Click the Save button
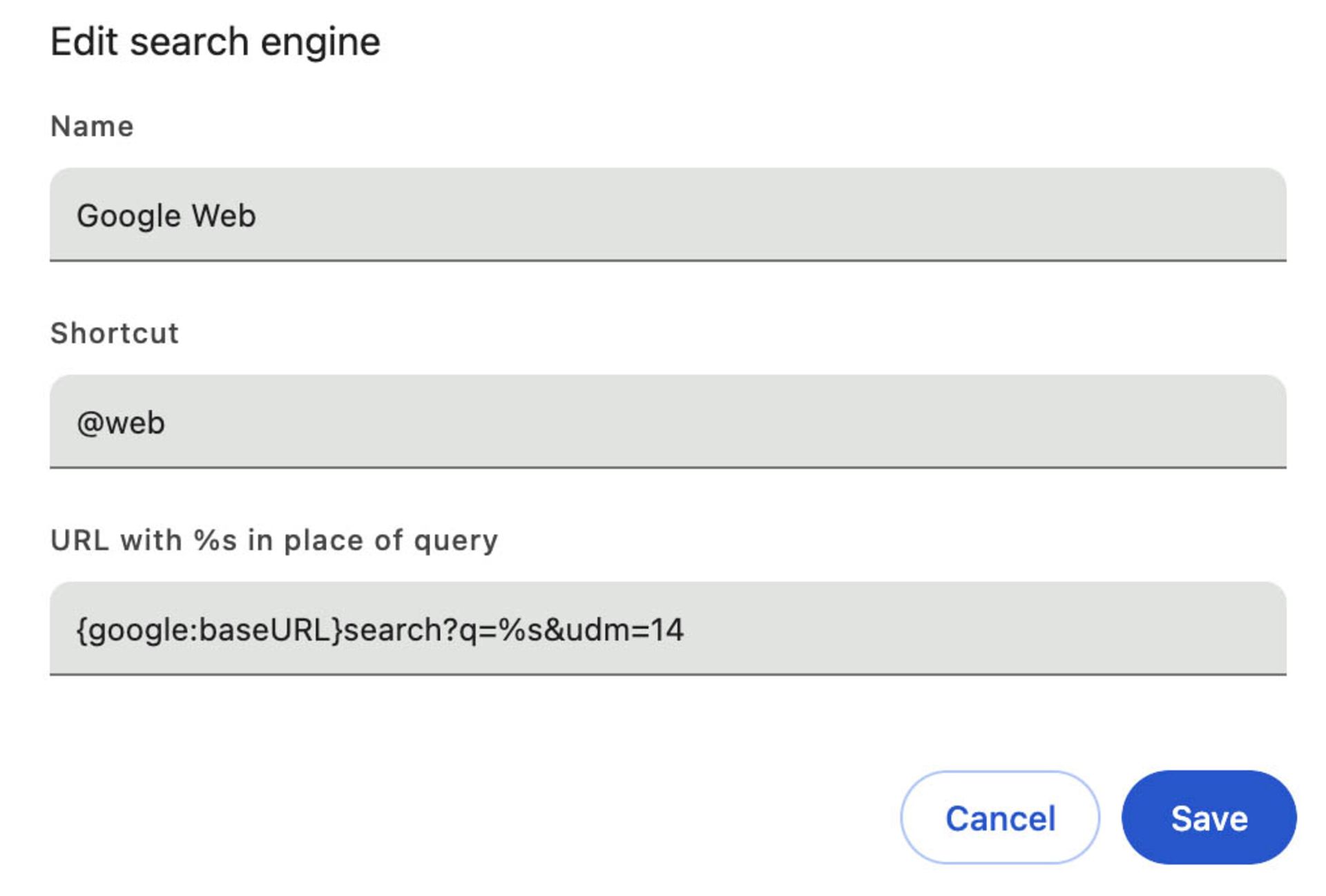The width and height of the screenshot is (1326, 896). pos(1209,817)
